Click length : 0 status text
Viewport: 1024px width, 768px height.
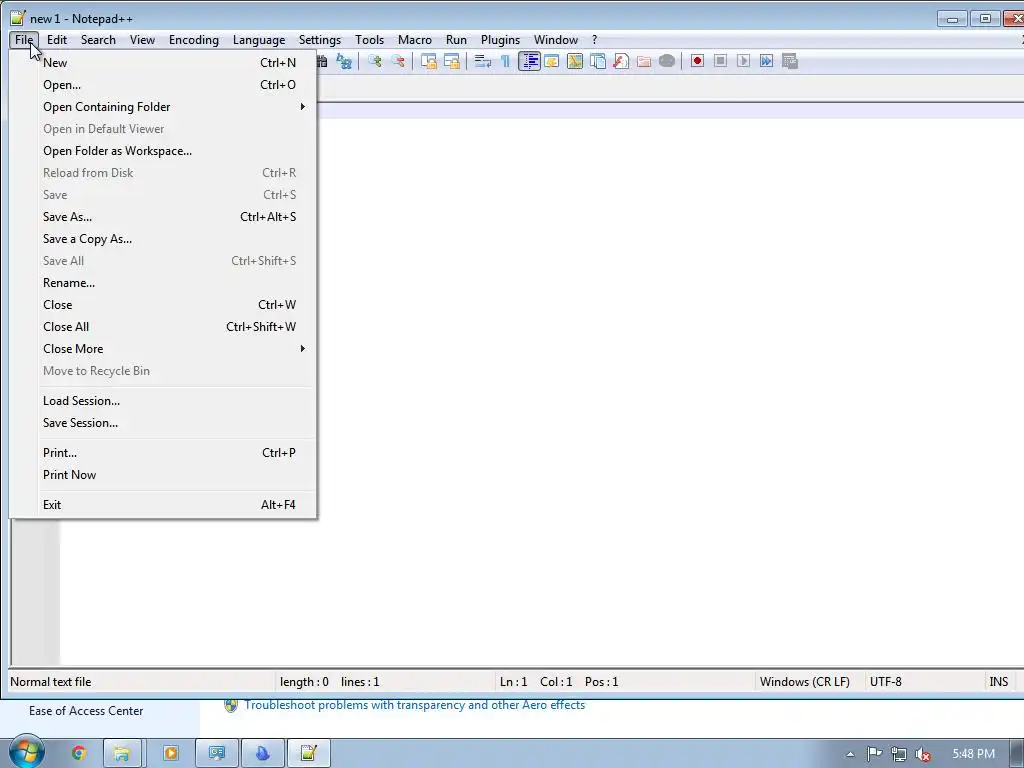[x=304, y=682]
